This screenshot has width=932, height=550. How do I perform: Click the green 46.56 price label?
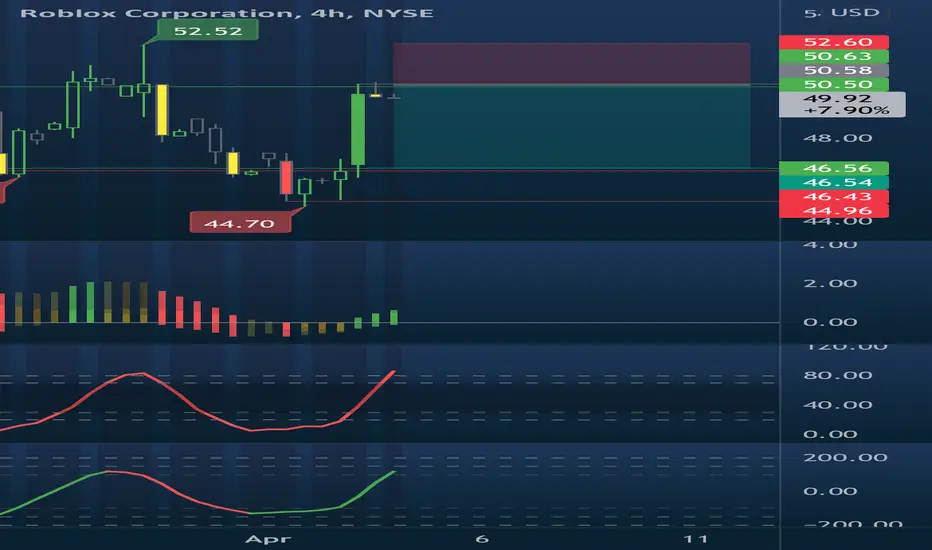pos(833,168)
